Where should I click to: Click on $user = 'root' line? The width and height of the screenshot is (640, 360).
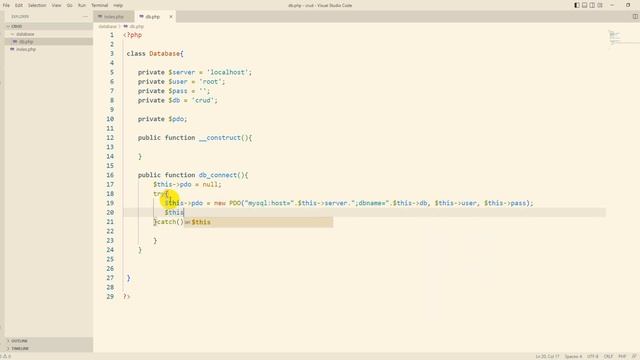tap(181, 82)
